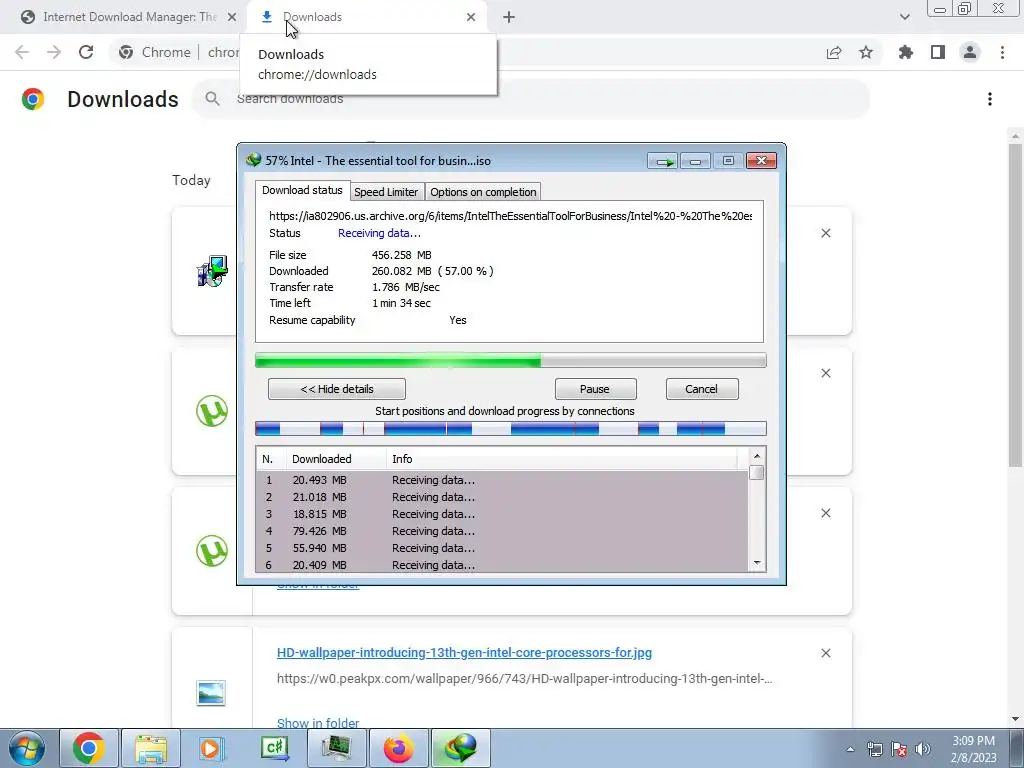Click the connections list scroll up arrow
This screenshot has width=1024, height=768.
(x=757, y=456)
